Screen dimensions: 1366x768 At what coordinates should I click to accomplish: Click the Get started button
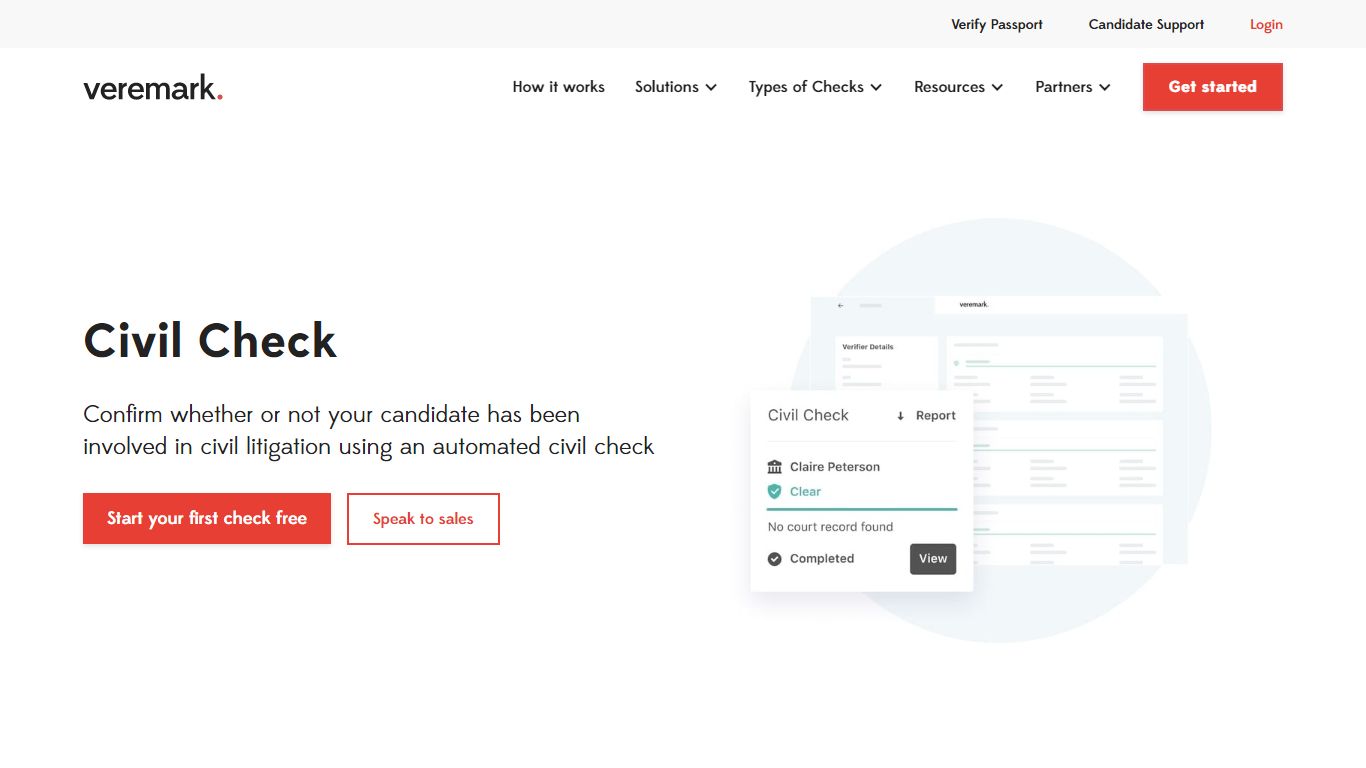pyautogui.click(x=1213, y=87)
